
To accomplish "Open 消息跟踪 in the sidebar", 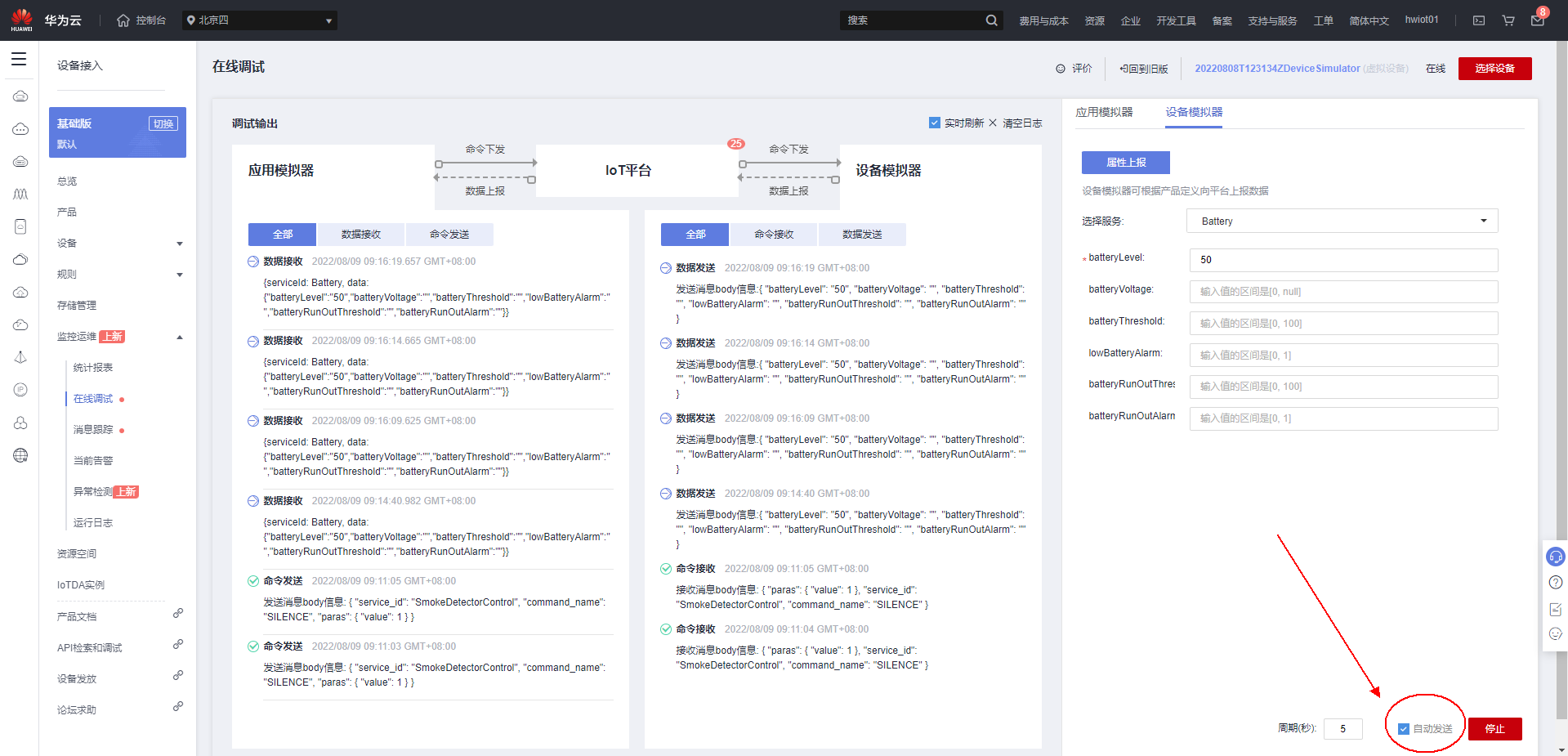I will 93,430.
